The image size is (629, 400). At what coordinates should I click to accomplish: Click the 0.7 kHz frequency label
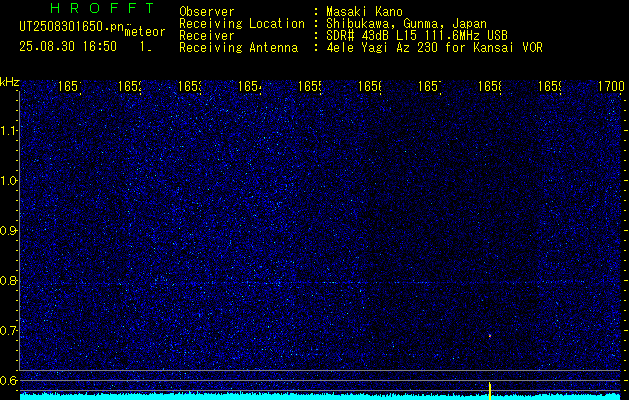(9, 331)
